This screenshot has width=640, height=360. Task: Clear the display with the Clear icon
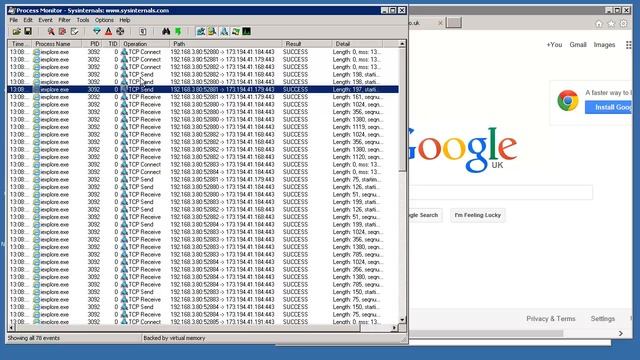click(x=74, y=31)
